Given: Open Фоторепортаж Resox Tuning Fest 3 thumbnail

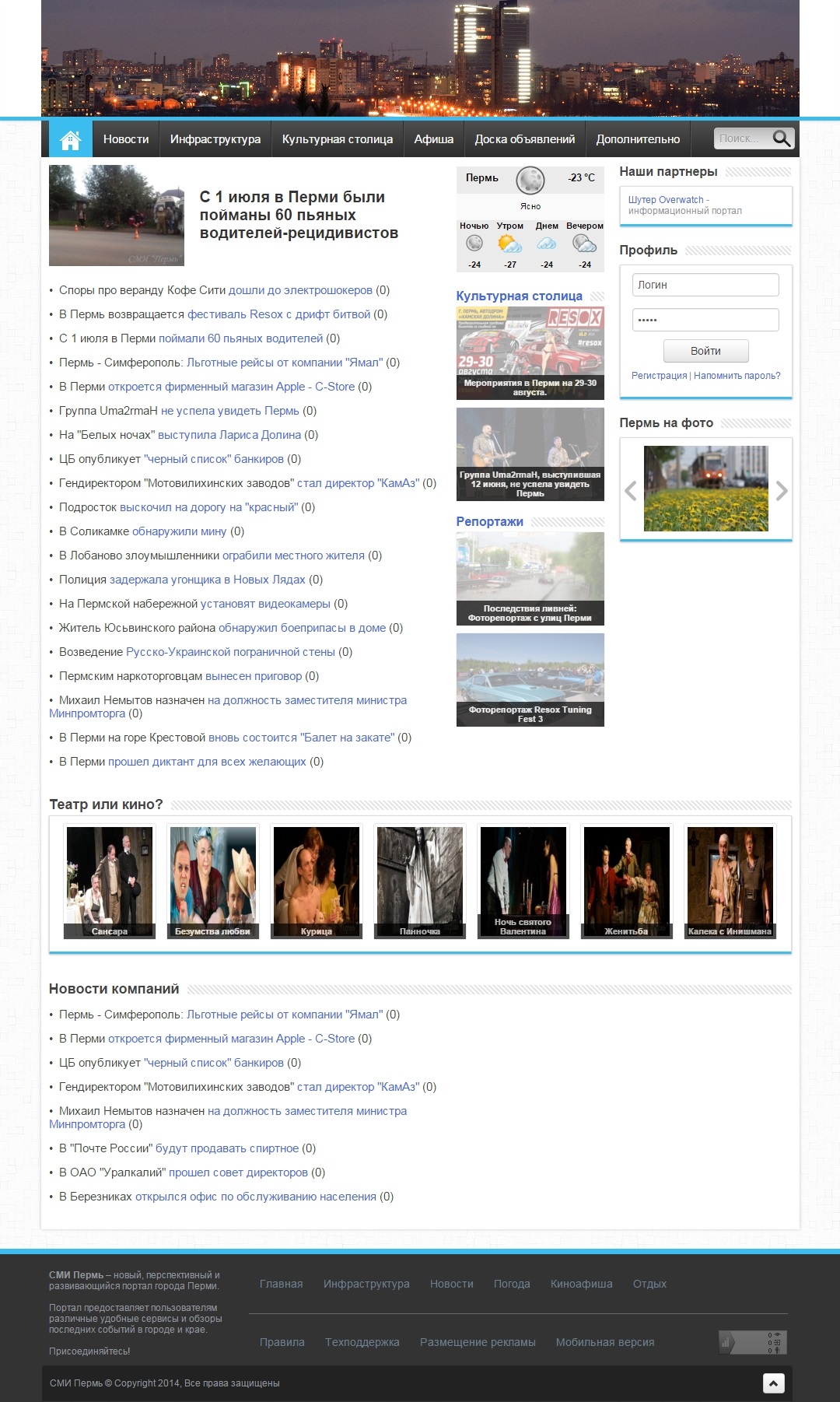Looking at the screenshot, I should [x=530, y=680].
